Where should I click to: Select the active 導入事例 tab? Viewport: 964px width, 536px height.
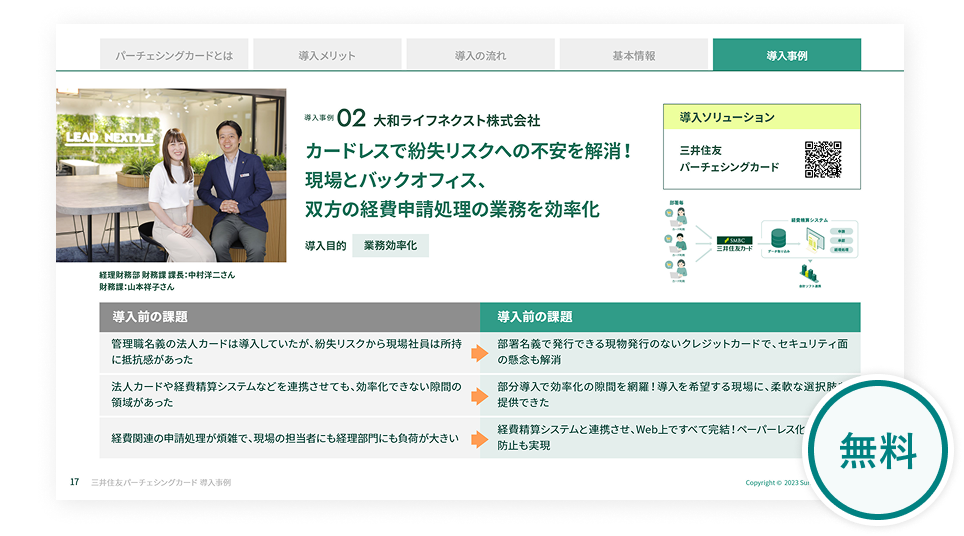[x=786, y=55]
